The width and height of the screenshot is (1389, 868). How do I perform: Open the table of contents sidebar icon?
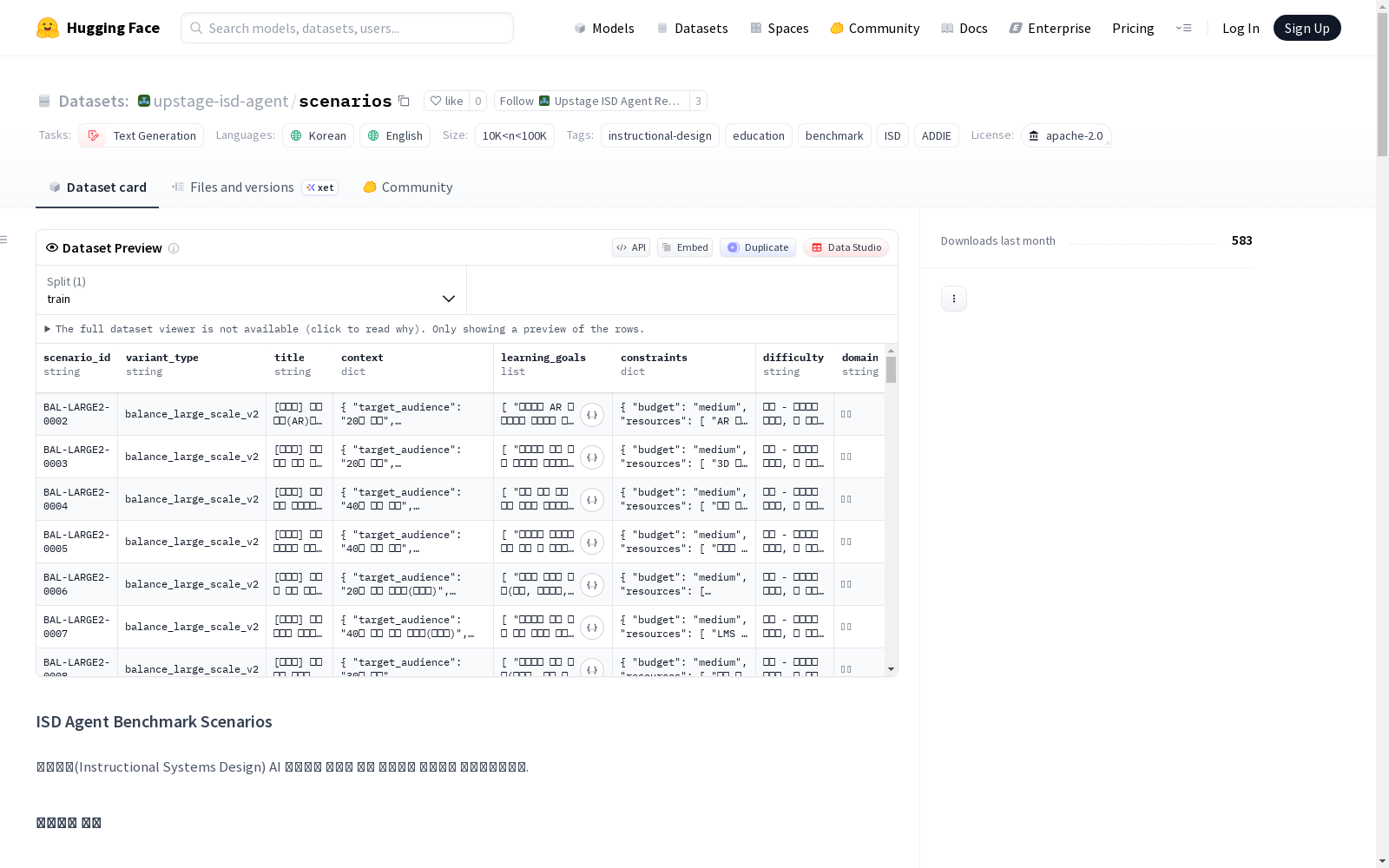tap(4, 240)
